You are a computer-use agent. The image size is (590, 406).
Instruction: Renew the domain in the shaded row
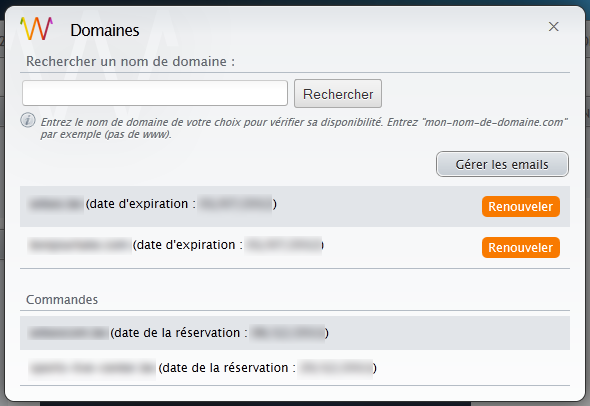point(521,207)
